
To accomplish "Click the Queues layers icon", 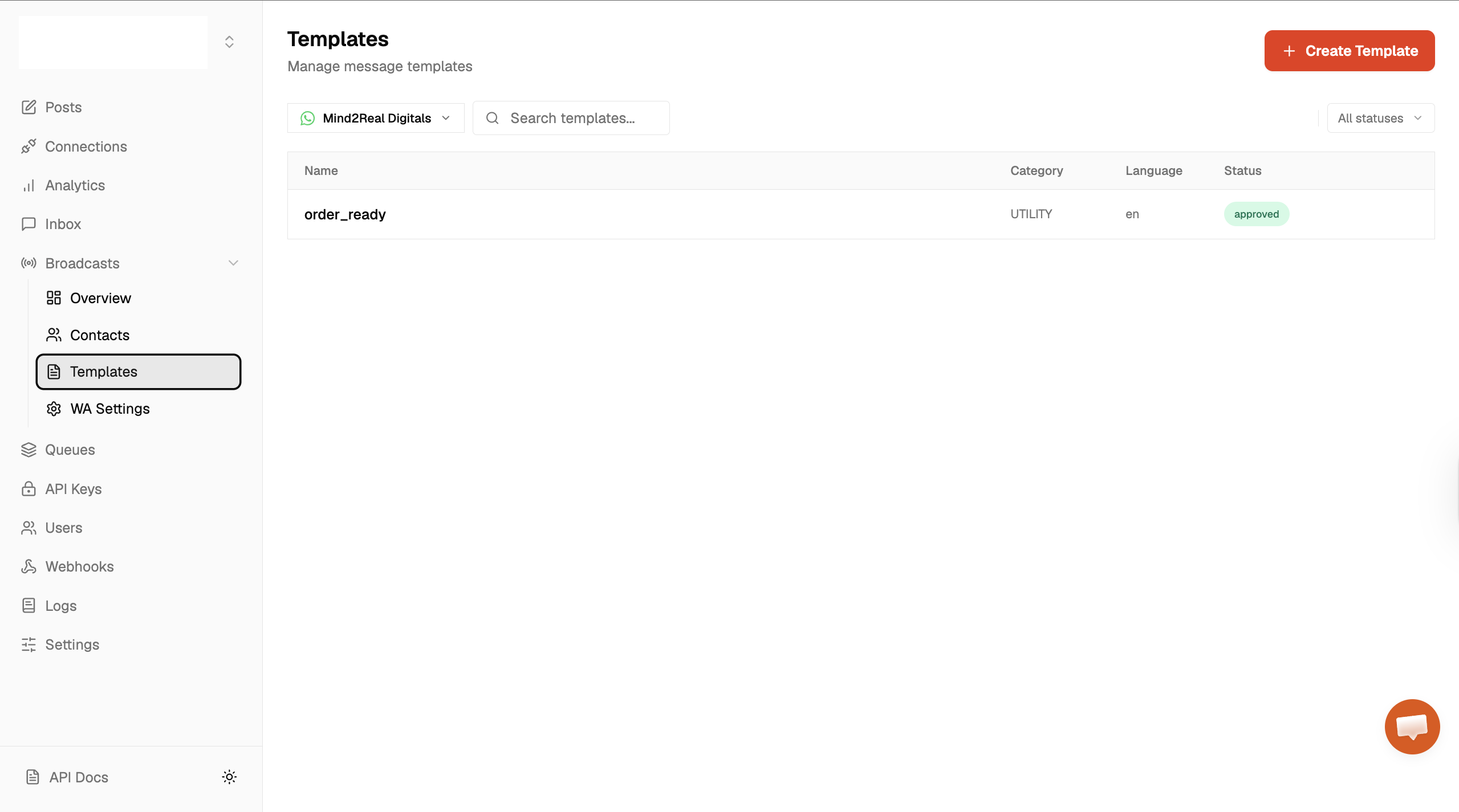I will [29, 450].
